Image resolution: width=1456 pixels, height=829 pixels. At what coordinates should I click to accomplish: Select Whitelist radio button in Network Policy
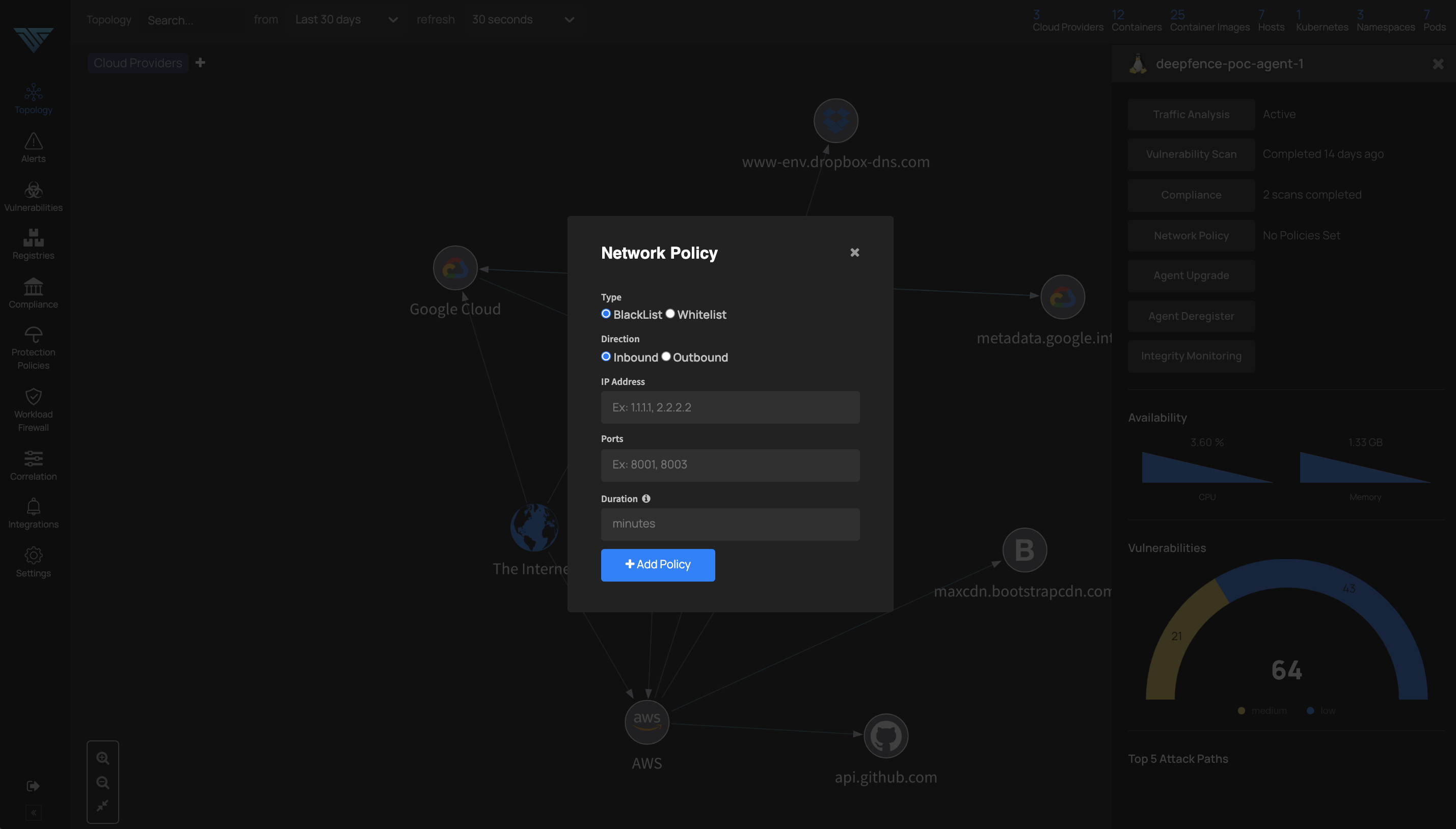669,314
